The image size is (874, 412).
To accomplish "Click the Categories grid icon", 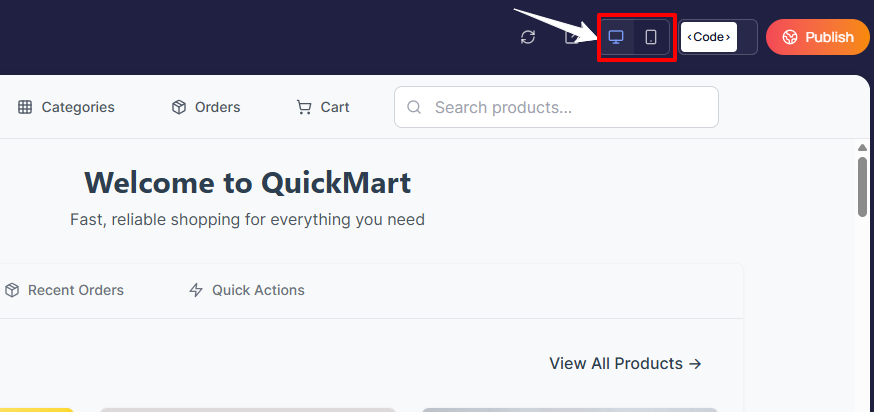I will tap(26, 107).
